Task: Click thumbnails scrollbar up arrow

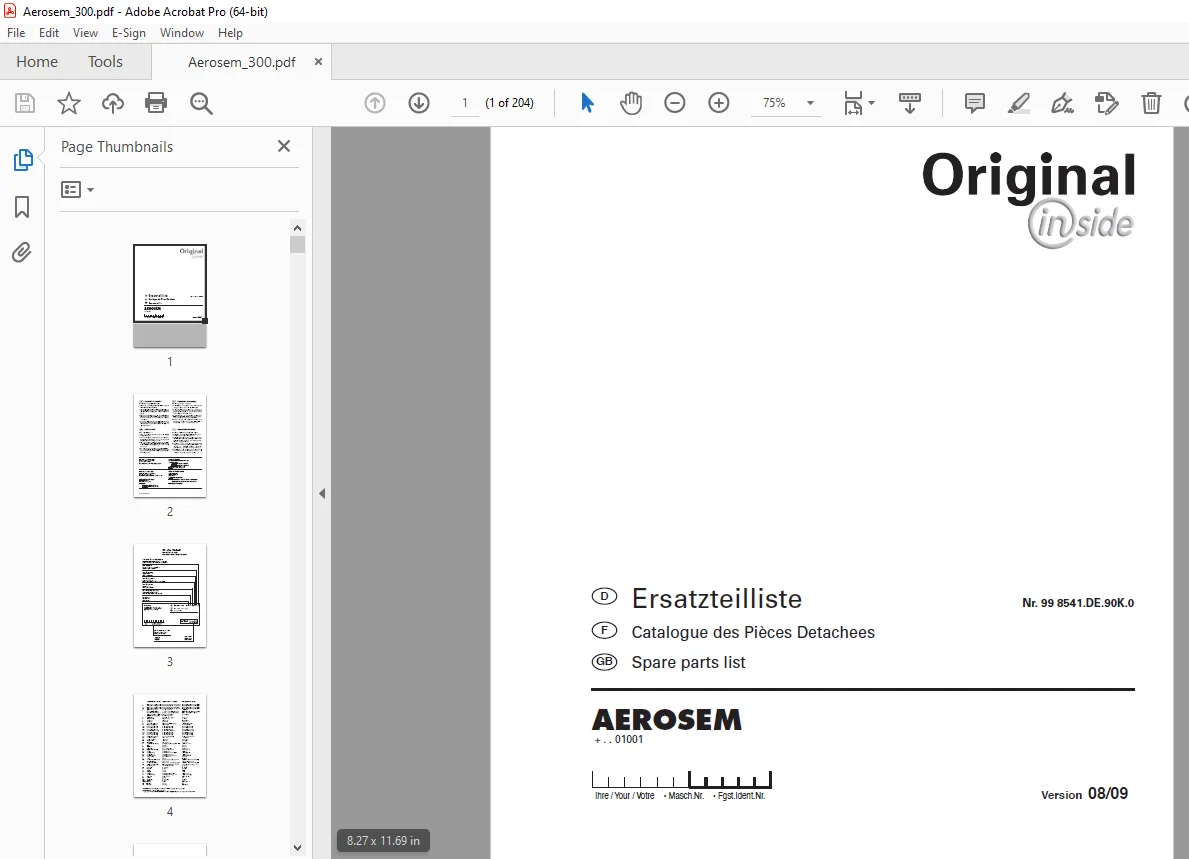Action: [297, 228]
